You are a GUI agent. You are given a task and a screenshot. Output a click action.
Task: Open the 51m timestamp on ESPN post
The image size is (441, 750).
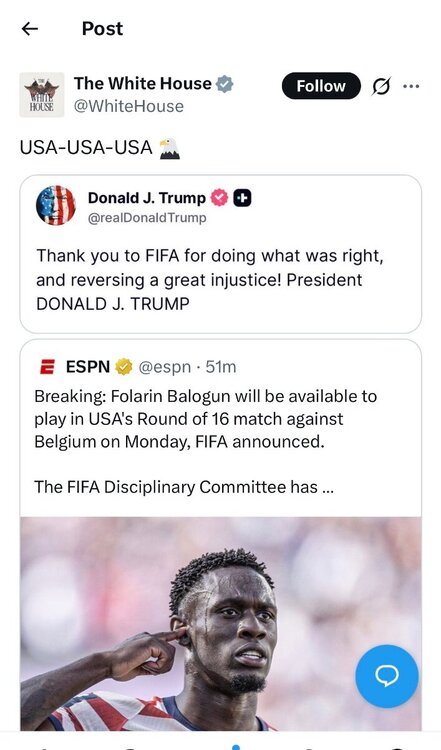tap(221, 367)
